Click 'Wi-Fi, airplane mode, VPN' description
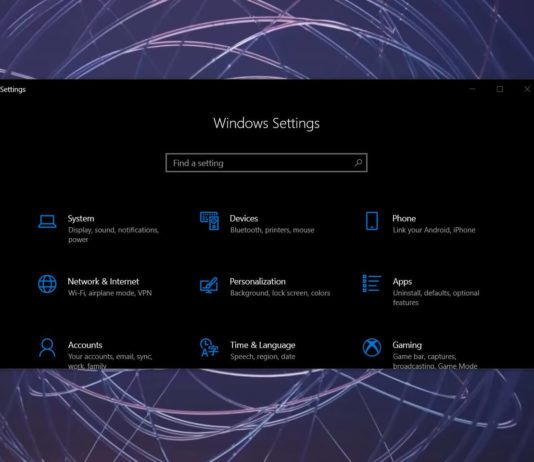The width and height of the screenshot is (534, 462). coord(110,293)
